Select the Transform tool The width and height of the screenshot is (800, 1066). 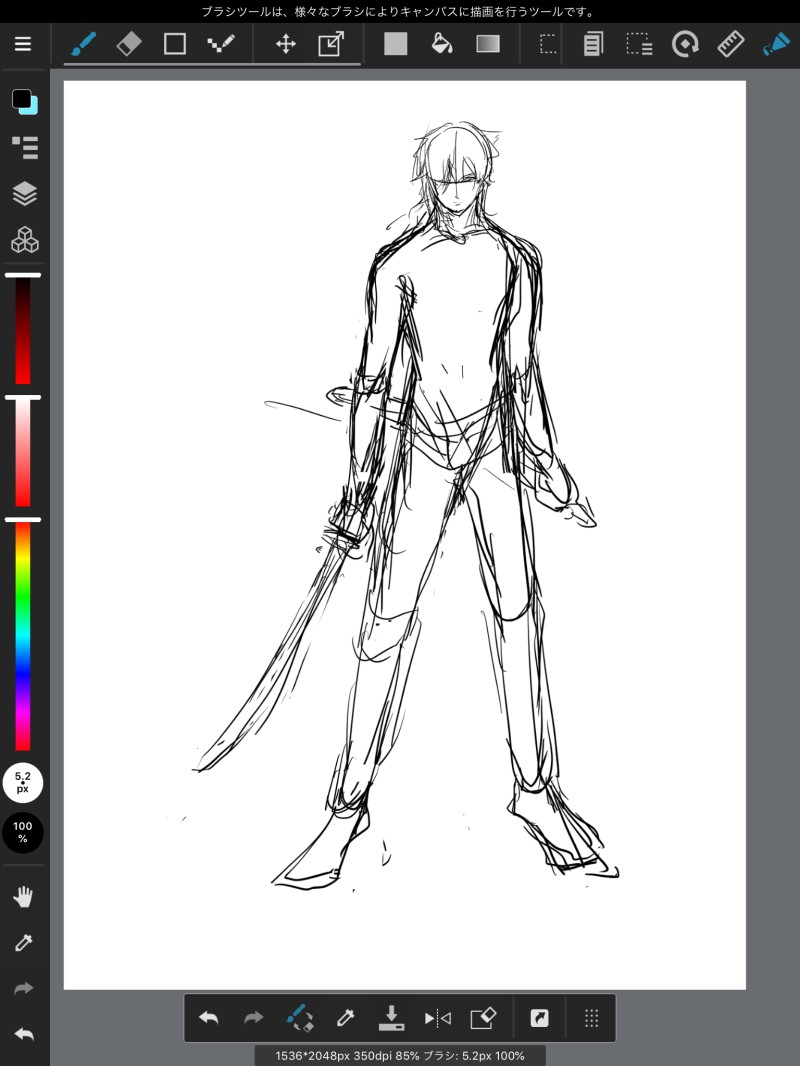pos(331,44)
